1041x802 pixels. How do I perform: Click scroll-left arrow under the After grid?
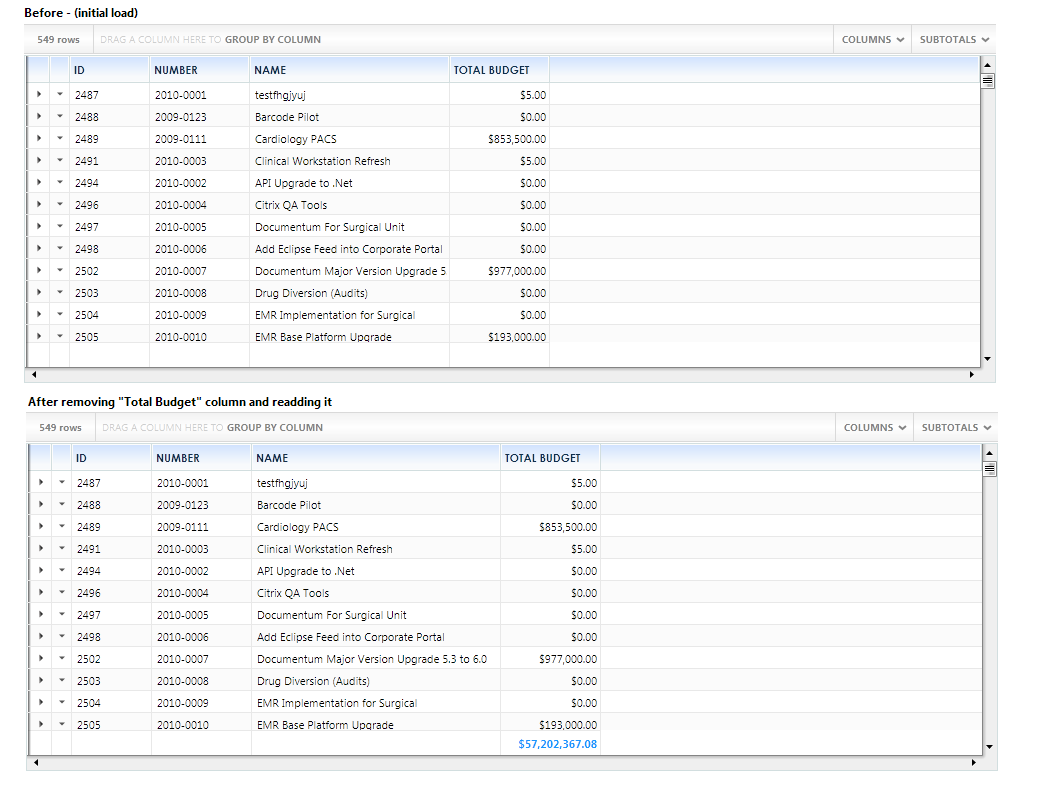click(x=36, y=763)
